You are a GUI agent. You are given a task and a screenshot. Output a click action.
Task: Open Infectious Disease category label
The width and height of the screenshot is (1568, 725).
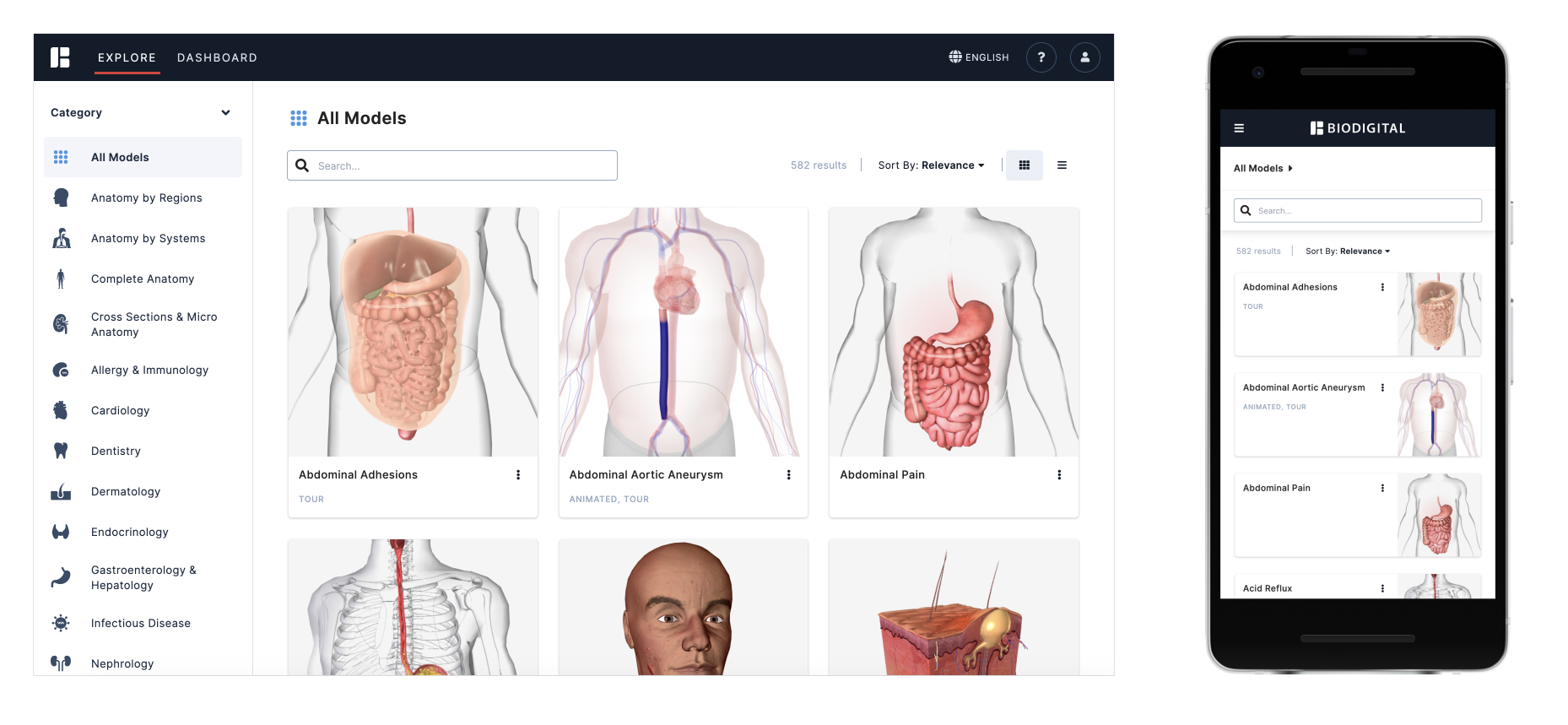141,623
